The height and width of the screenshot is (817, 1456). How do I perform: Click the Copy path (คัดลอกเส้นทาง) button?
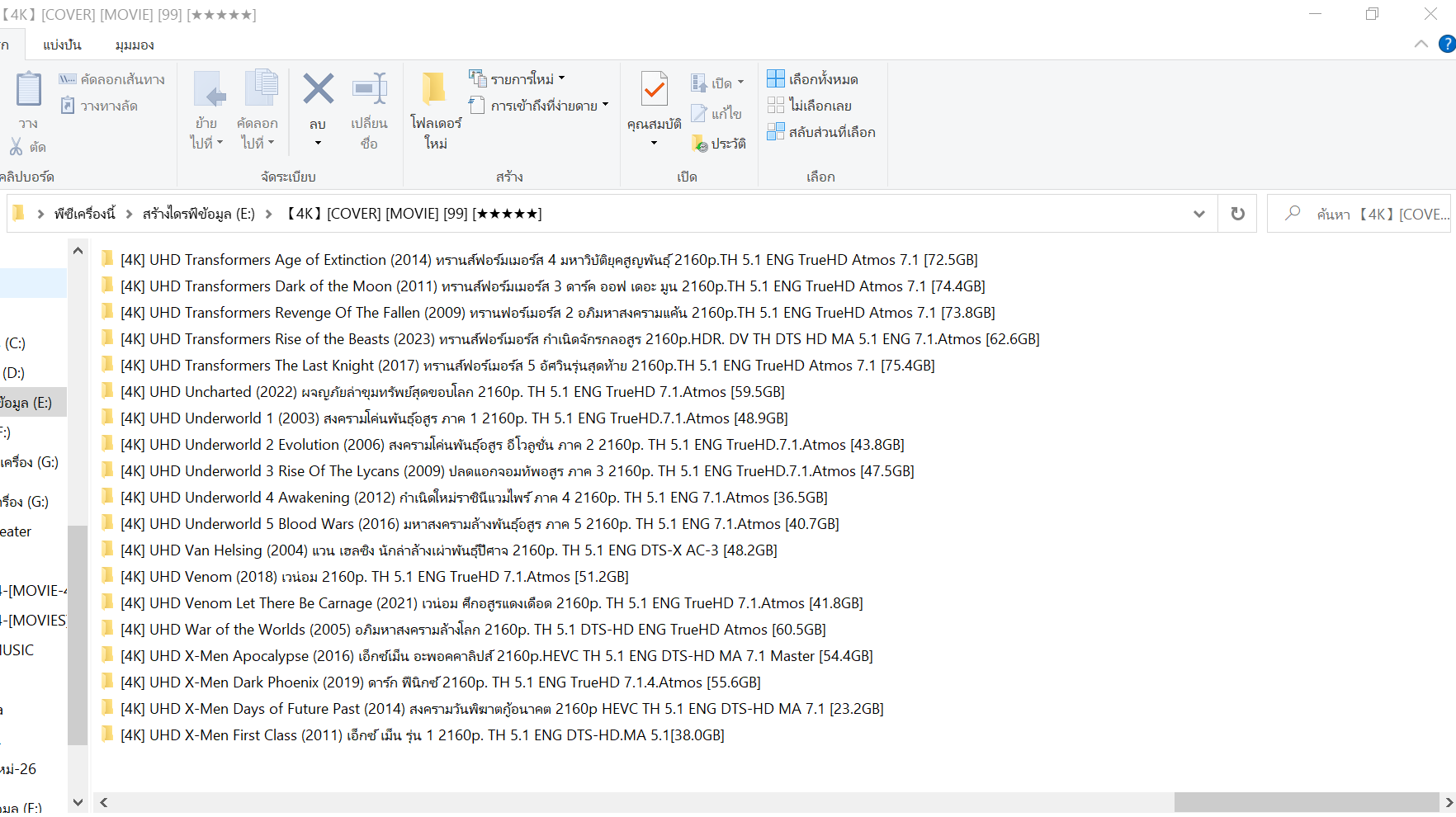coord(111,79)
